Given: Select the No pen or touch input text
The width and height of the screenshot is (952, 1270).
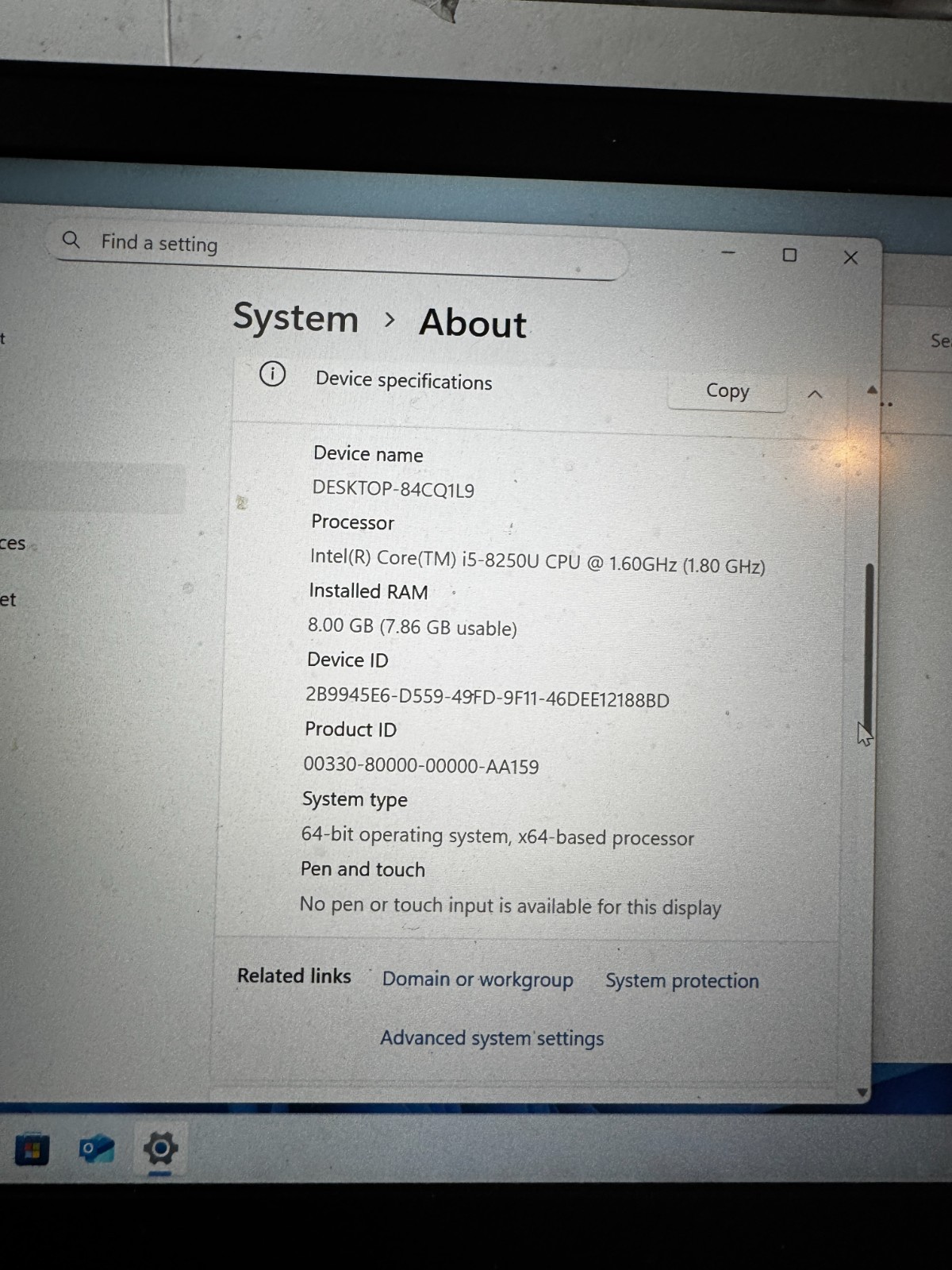Looking at the screenshot, I should coord(510,906).
